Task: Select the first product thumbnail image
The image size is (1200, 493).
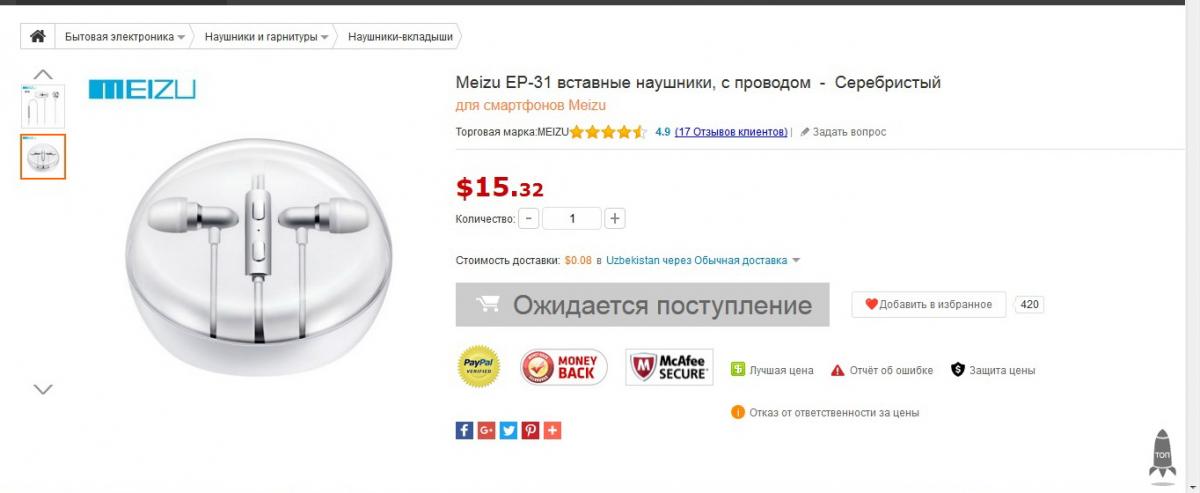Action: click(43, 106)
